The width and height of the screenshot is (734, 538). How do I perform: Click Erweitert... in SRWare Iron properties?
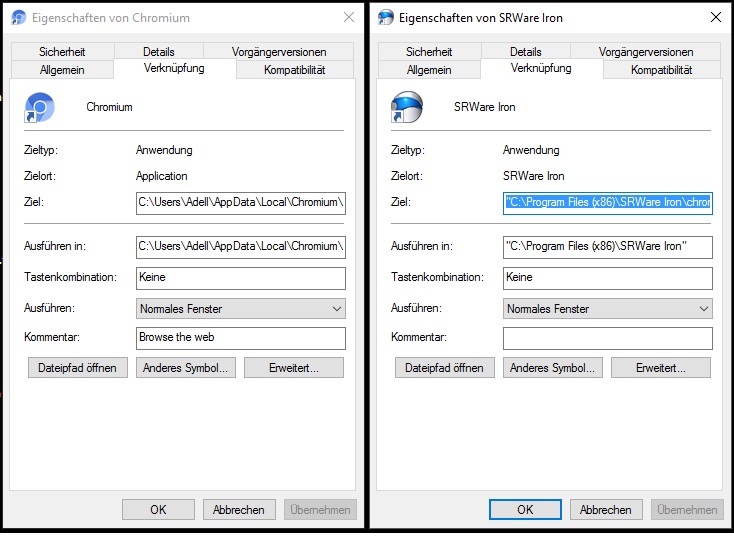(x=661, y=368)
